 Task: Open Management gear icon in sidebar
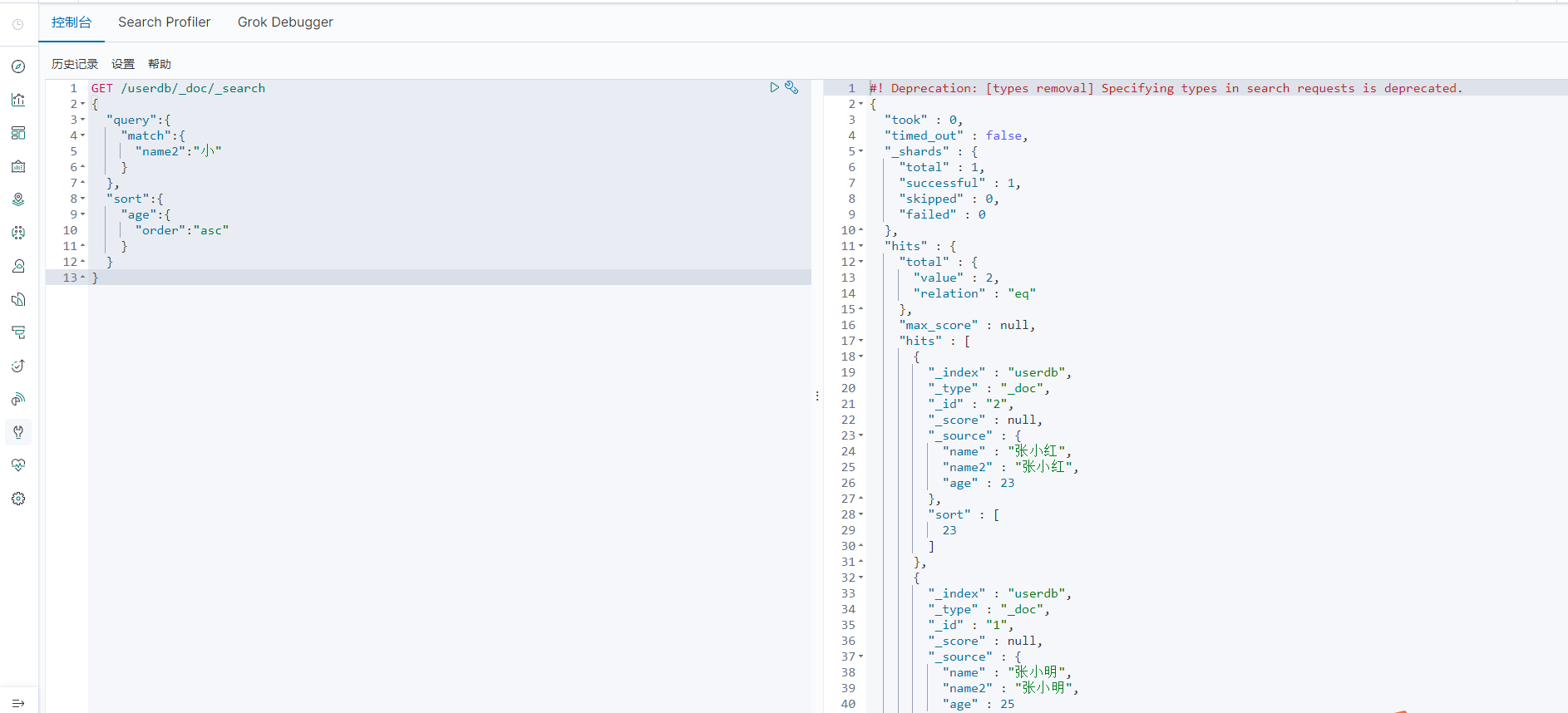[18, 499]
